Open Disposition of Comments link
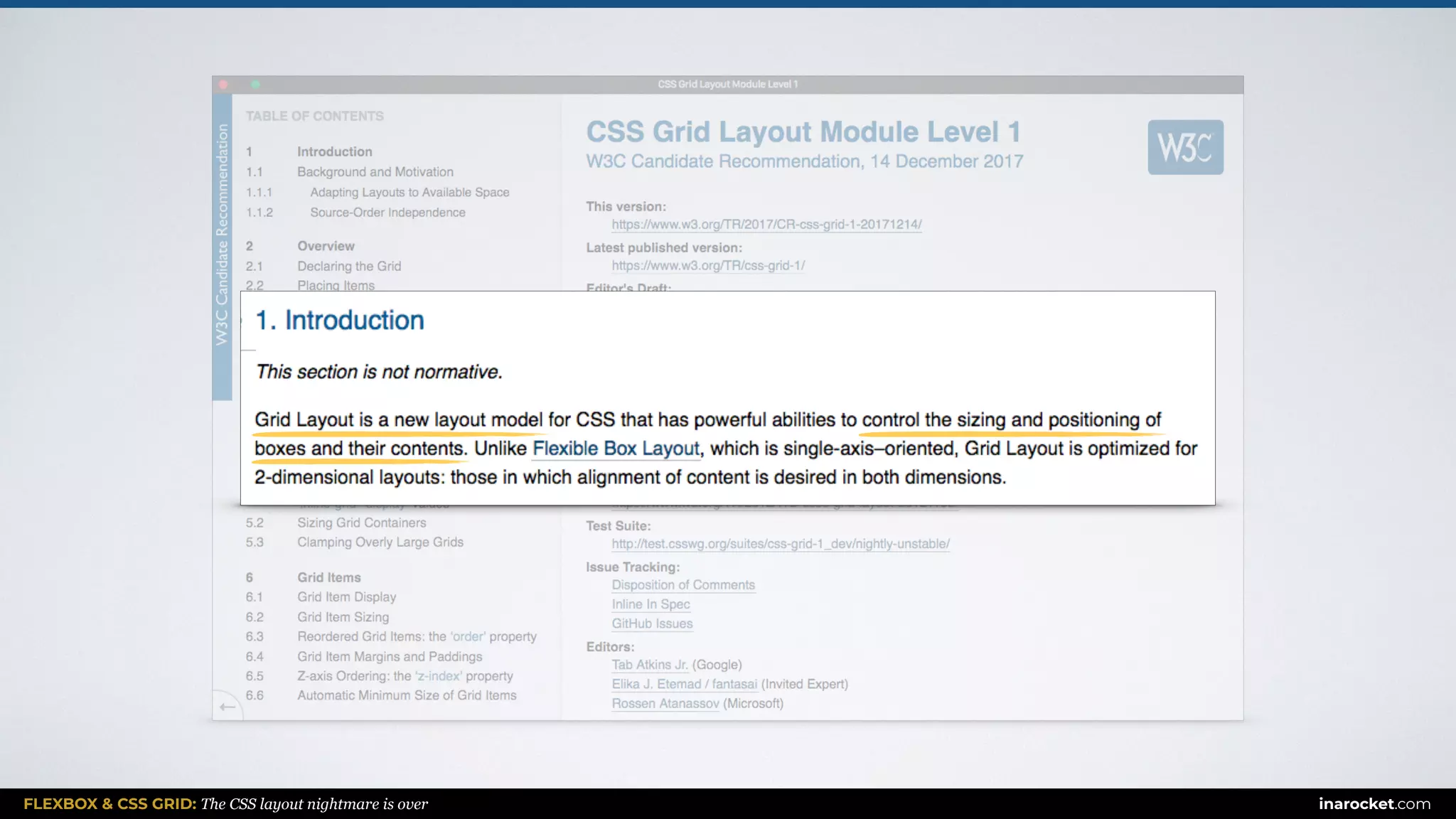 682,585
